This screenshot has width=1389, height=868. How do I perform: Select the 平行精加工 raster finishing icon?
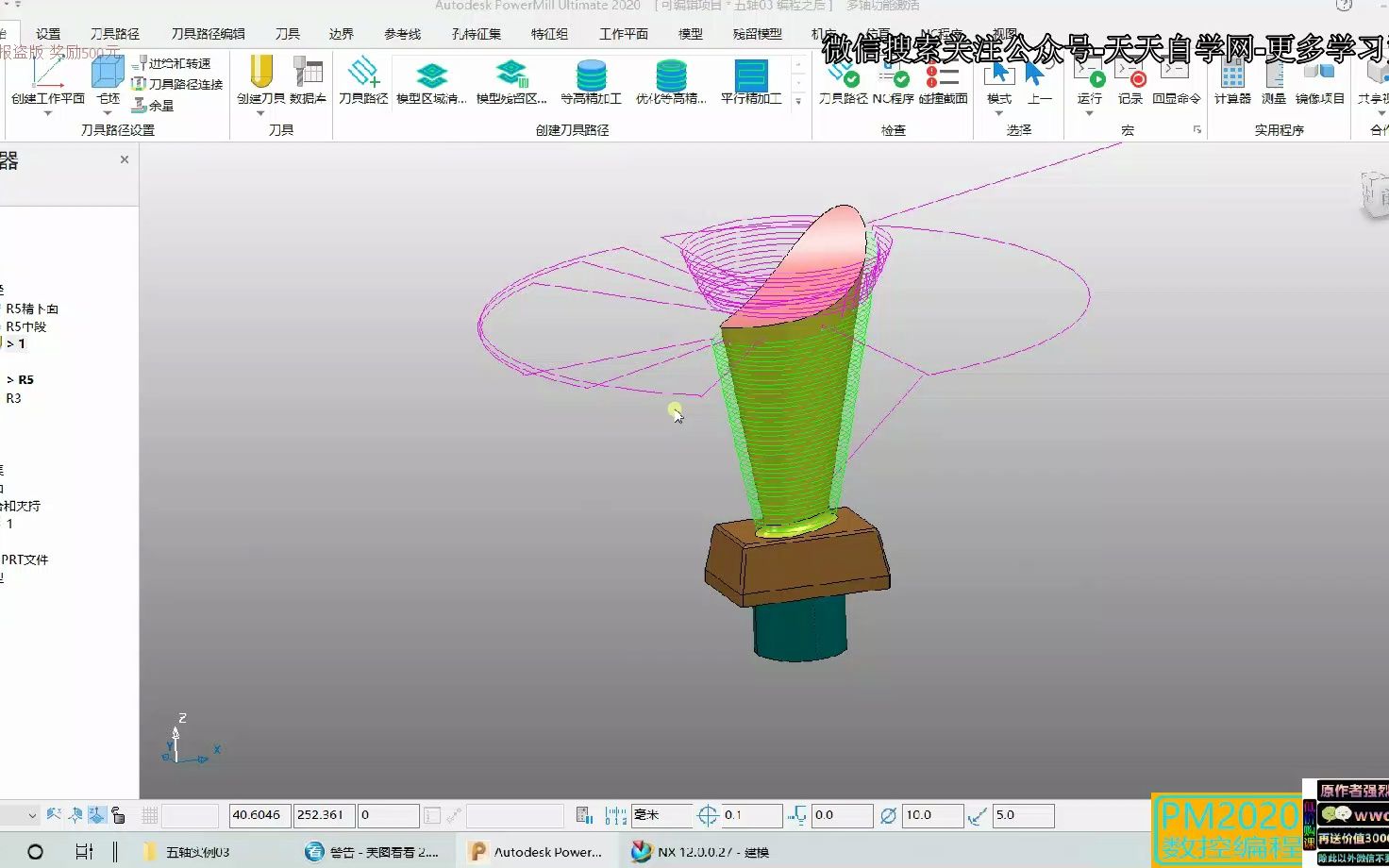(751, 81)
